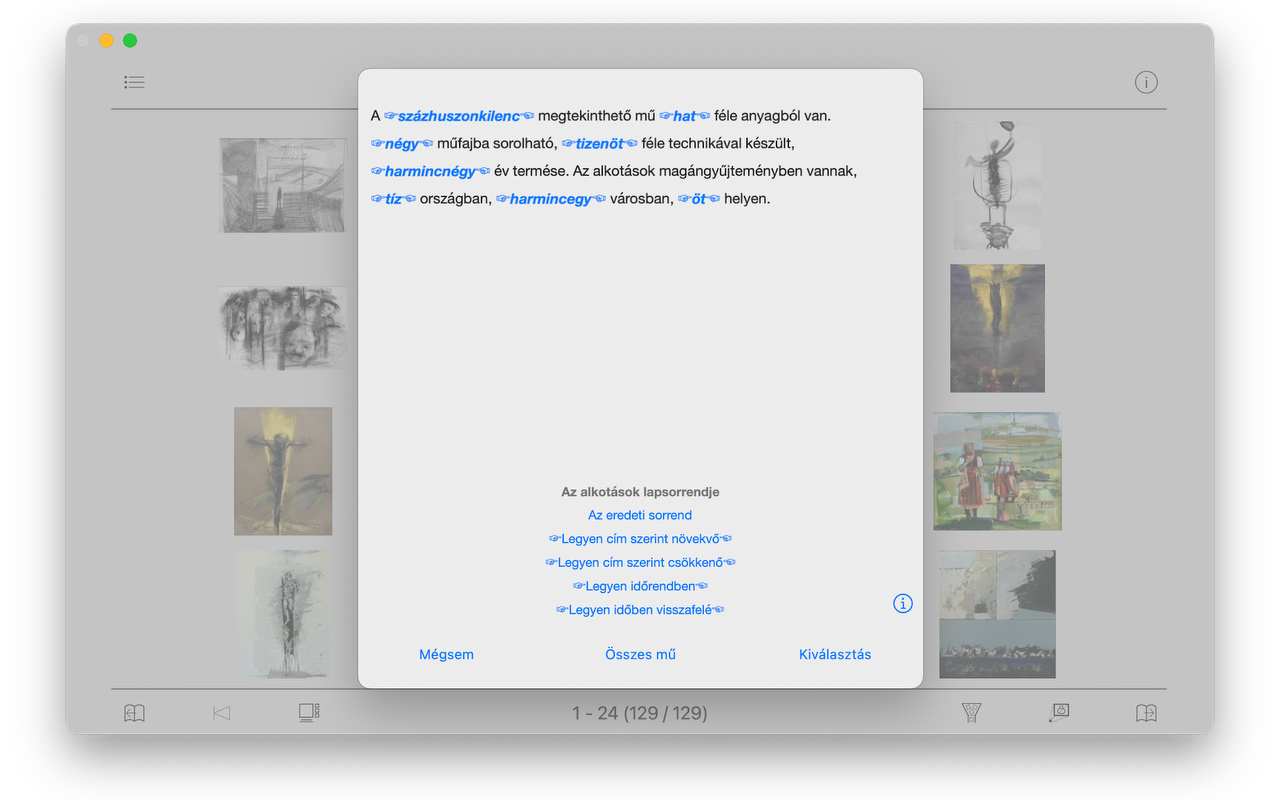Click the search image icon in bottom bar
Screen dimensions: 1280x800
(x=1059, y=712)
